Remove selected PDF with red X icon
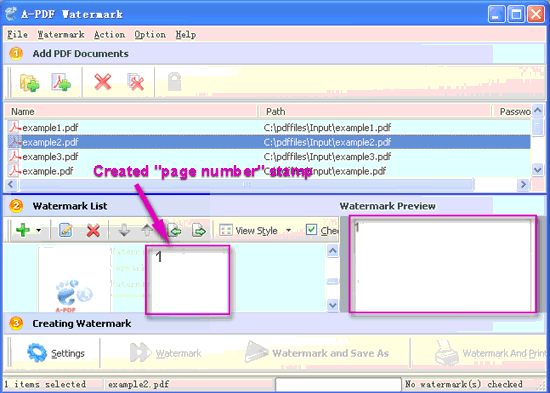 [103, 82]
